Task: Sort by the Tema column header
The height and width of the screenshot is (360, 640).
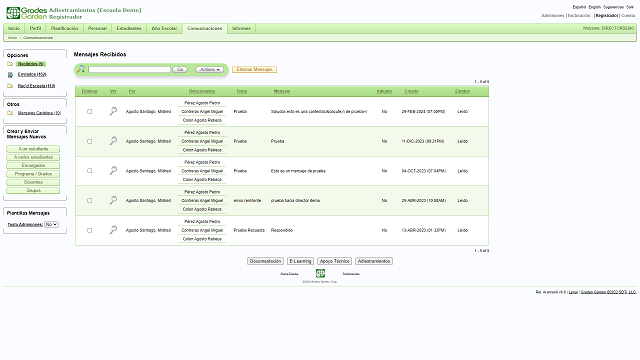Action: (242, 91)
